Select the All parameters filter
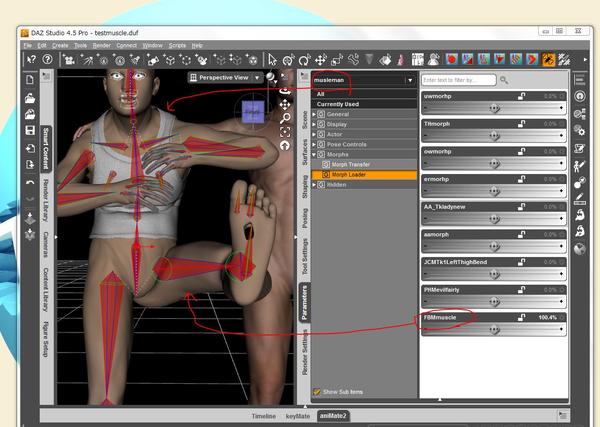 [x=365, y=94]
